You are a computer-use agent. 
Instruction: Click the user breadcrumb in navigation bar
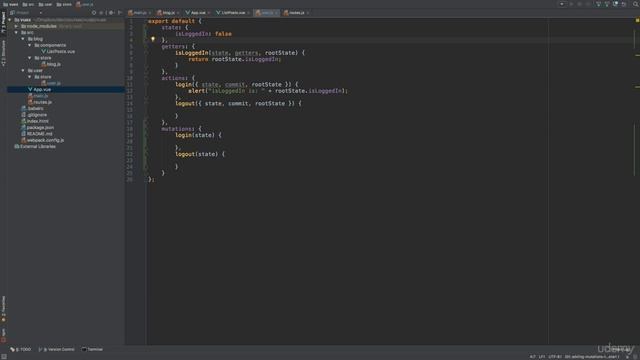[x=45, y=4]
